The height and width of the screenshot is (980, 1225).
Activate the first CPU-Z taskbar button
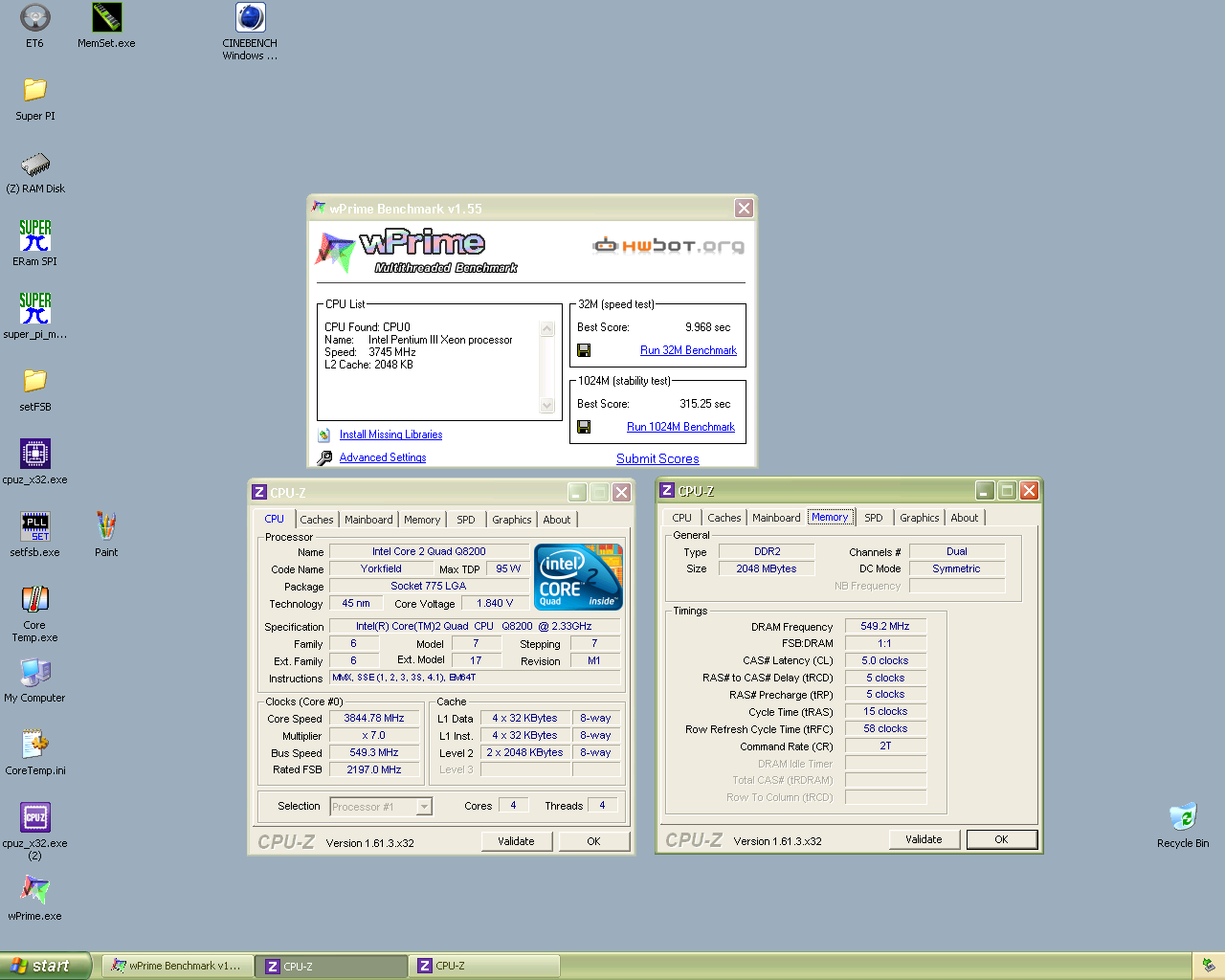click(x=331, y=966)
